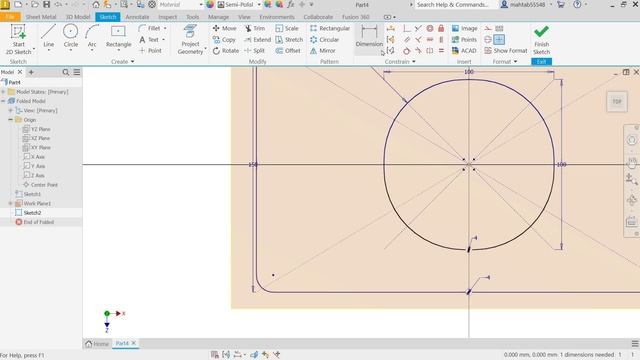Switch to 3D Model tab
Screen dimensions: 640x360
[78, 17]
